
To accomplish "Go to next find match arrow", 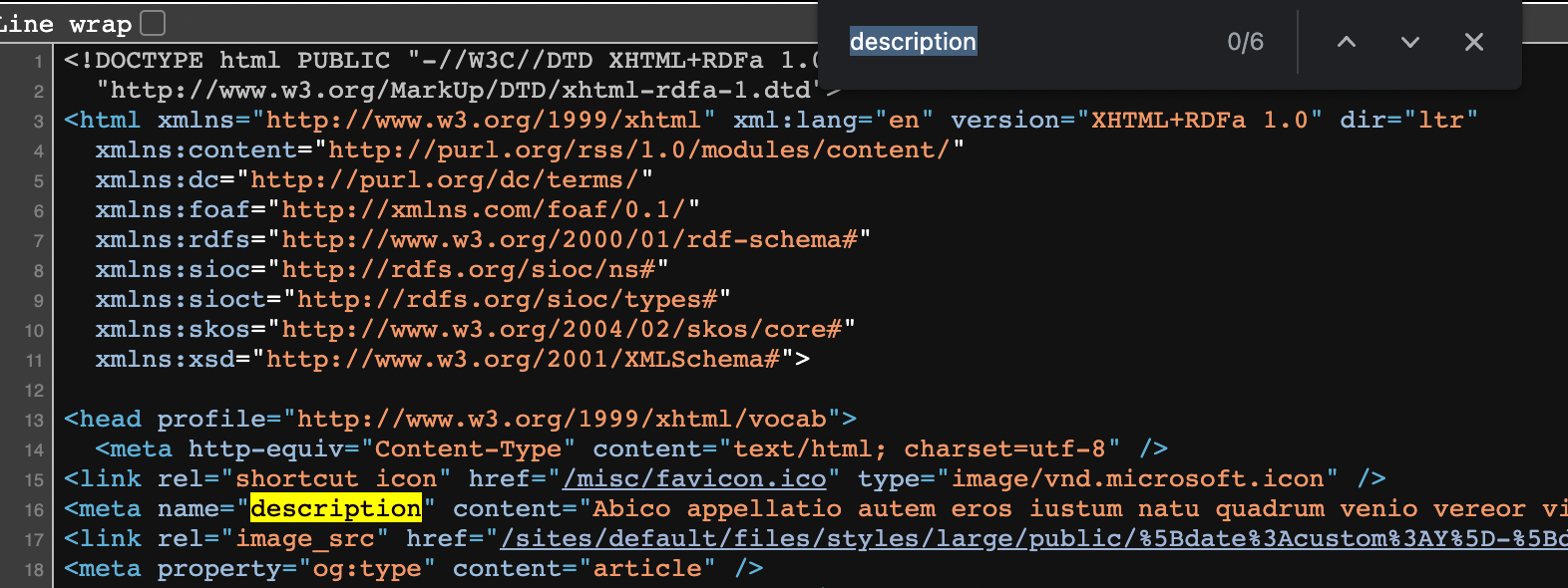I will click(x=1410, y=42).
